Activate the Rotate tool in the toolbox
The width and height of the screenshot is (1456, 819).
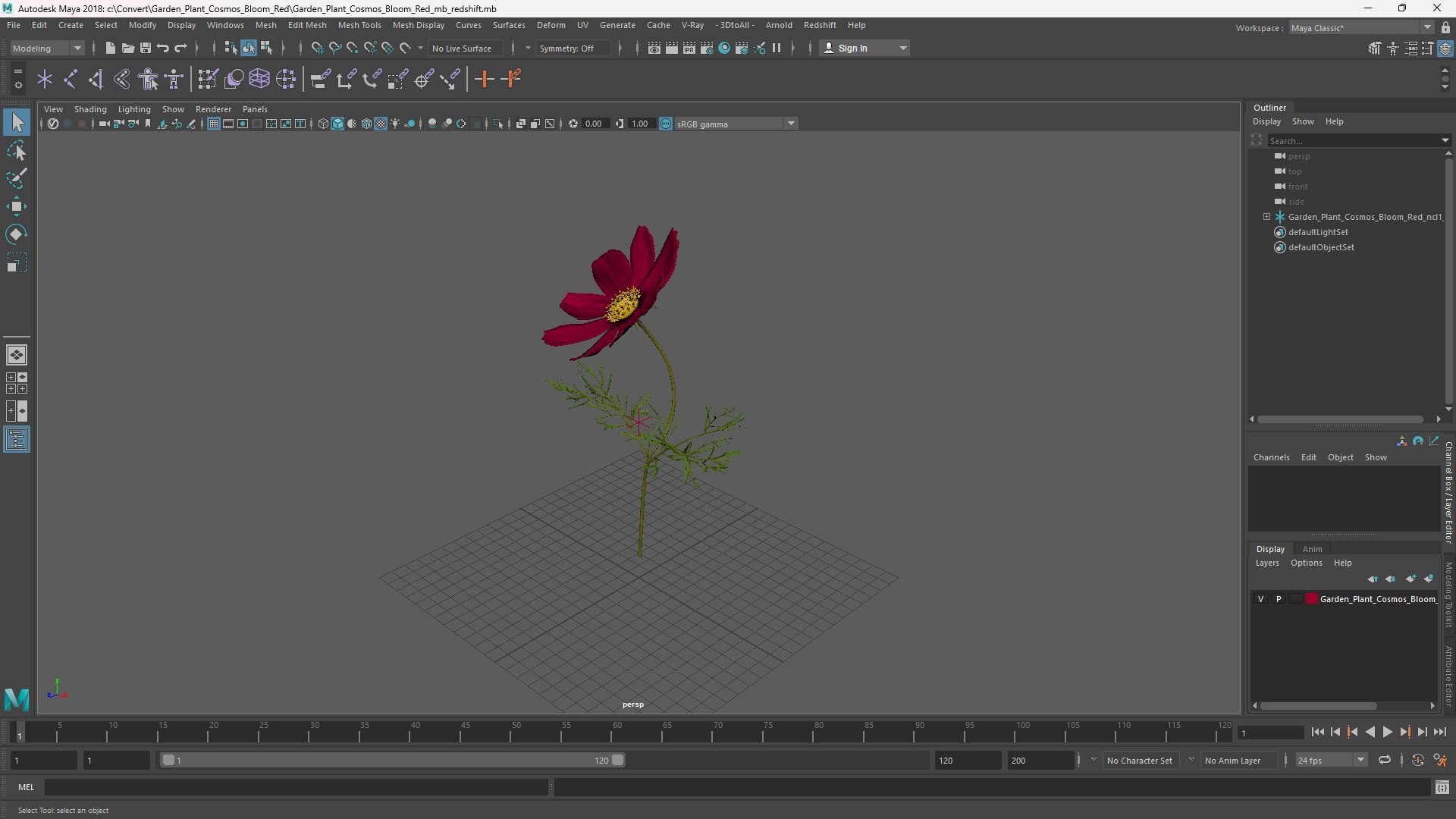(17, 234)
